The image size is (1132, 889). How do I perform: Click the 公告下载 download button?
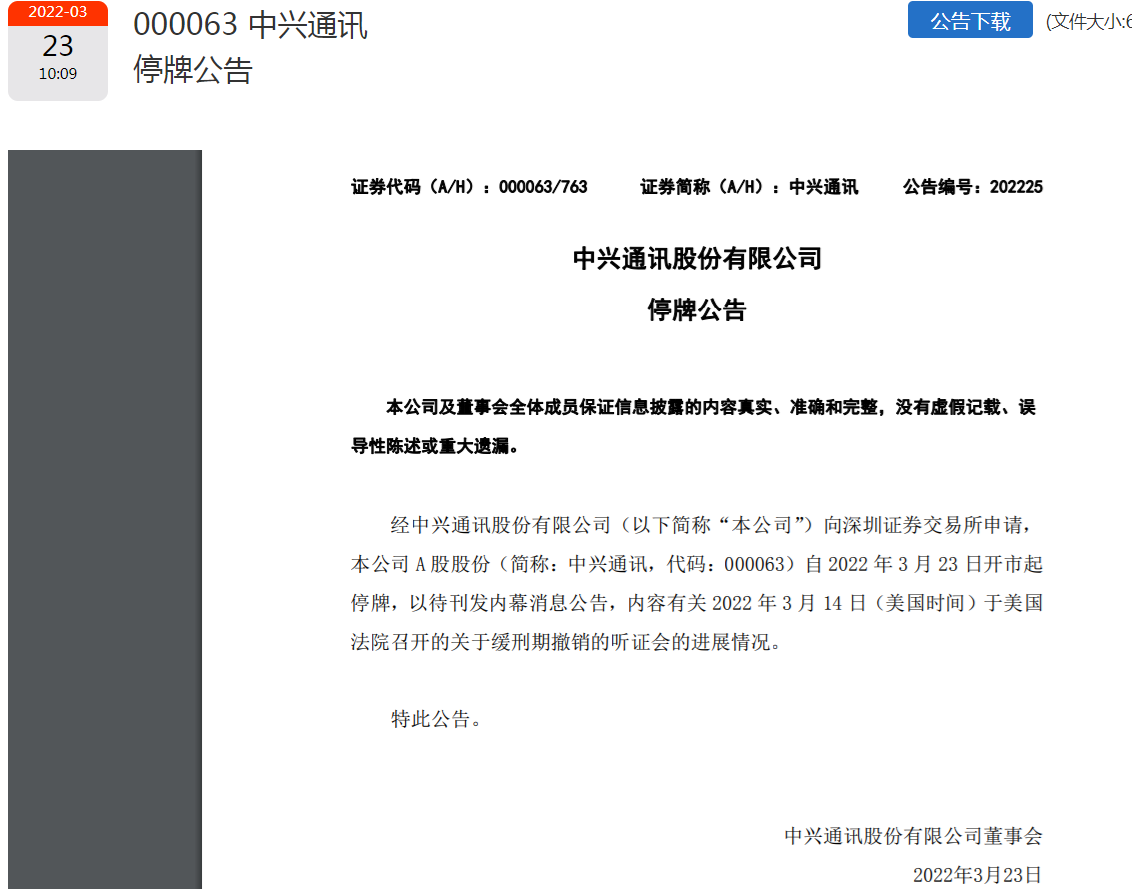tap(969, 20)
